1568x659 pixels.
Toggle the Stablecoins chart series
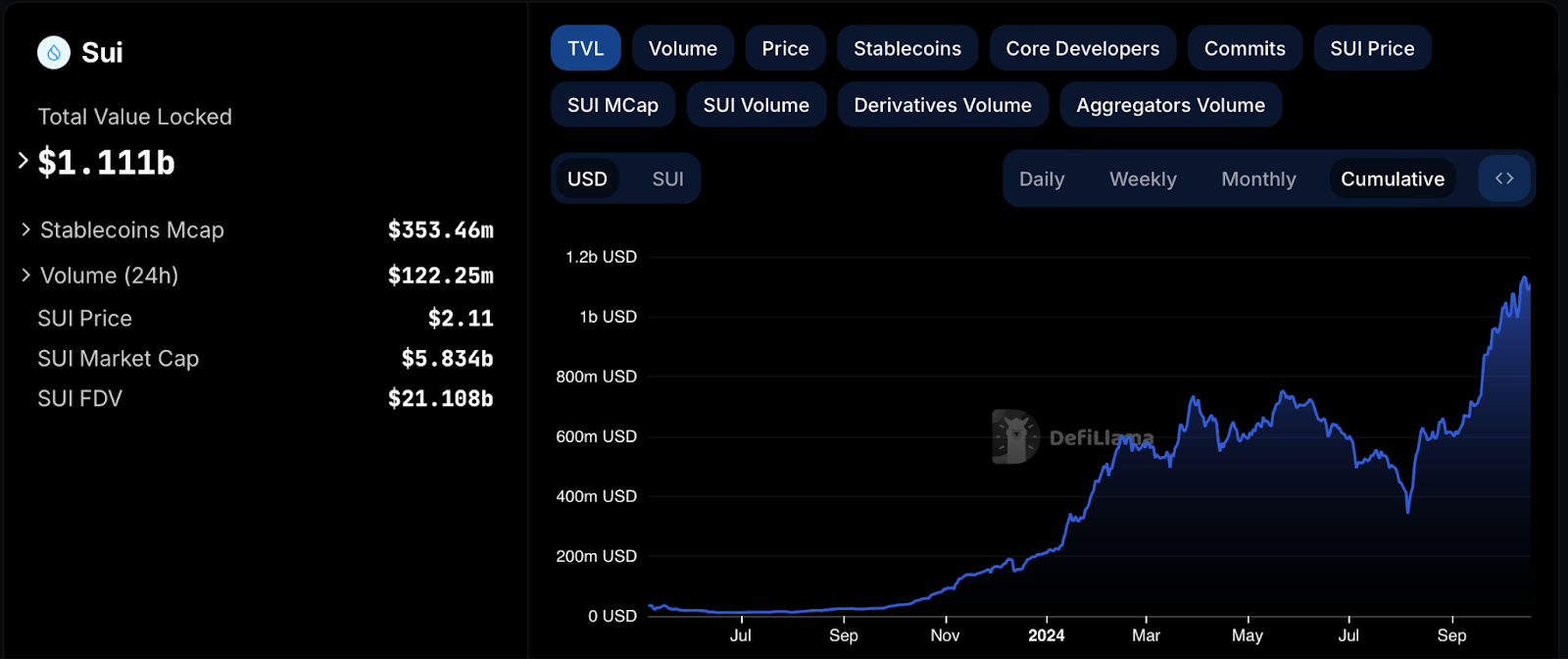point(907,48)
